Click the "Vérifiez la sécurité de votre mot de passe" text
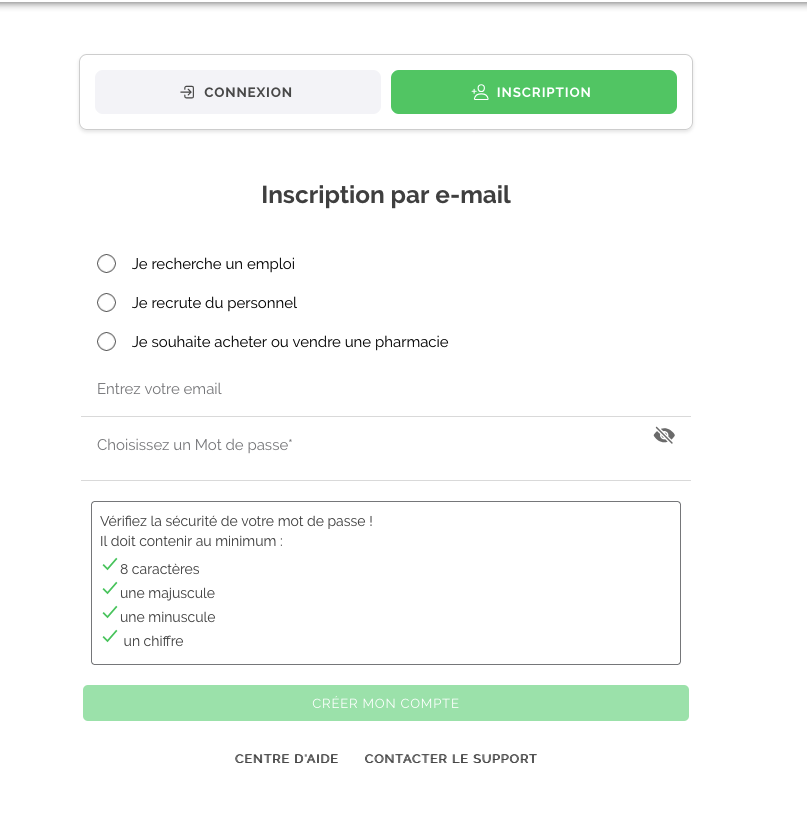Viewport: 807px width, 828px height. click(236, 521)
